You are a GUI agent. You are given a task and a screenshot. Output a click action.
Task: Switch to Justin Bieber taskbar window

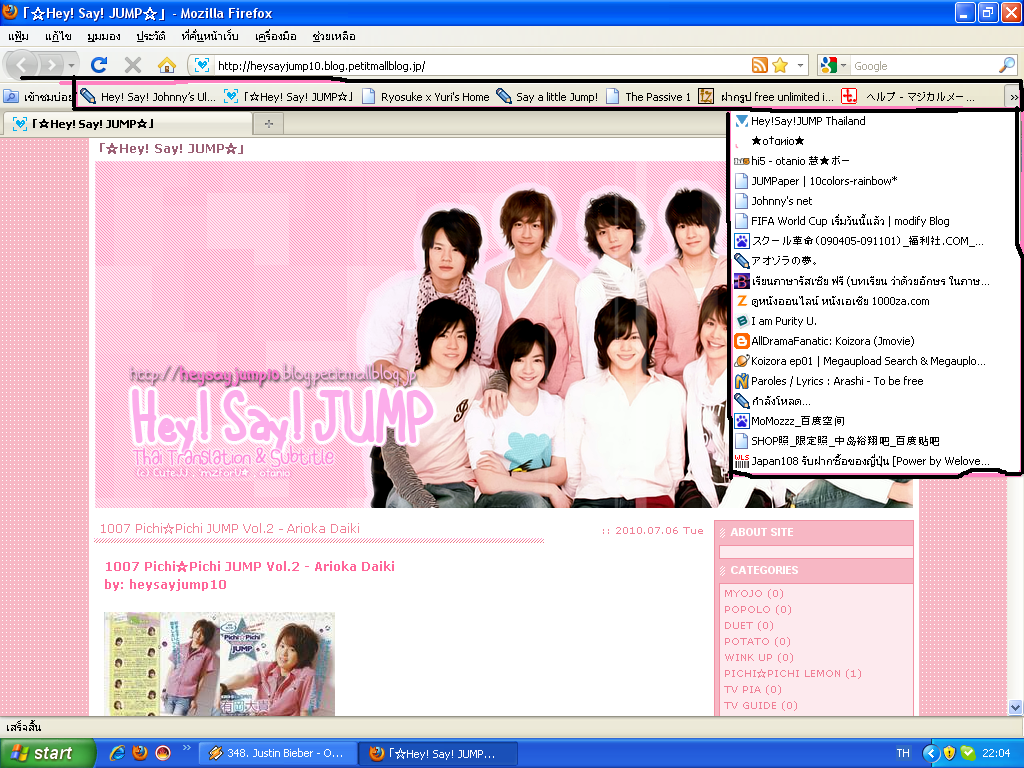tap(277, 753)
